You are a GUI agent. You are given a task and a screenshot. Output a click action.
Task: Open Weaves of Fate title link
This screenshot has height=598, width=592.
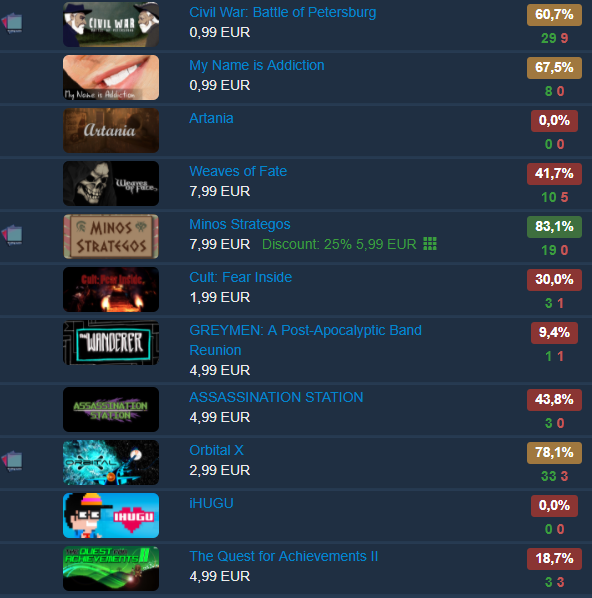tap(238, 171)
